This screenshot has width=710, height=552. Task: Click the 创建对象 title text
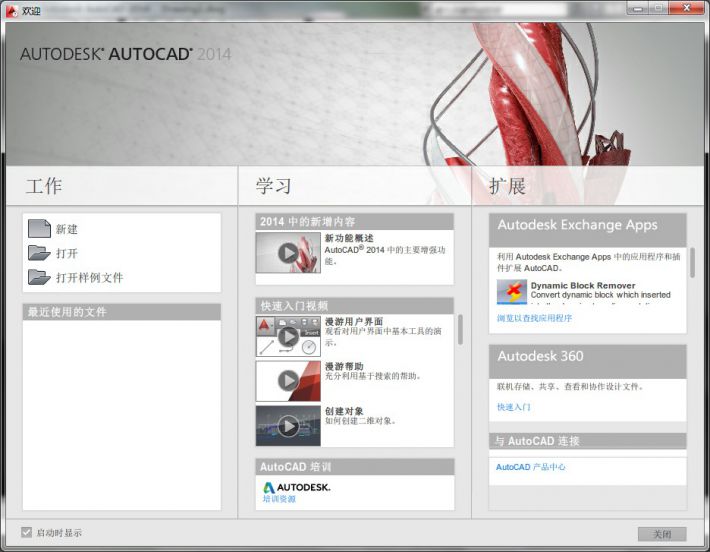(344, 411)
